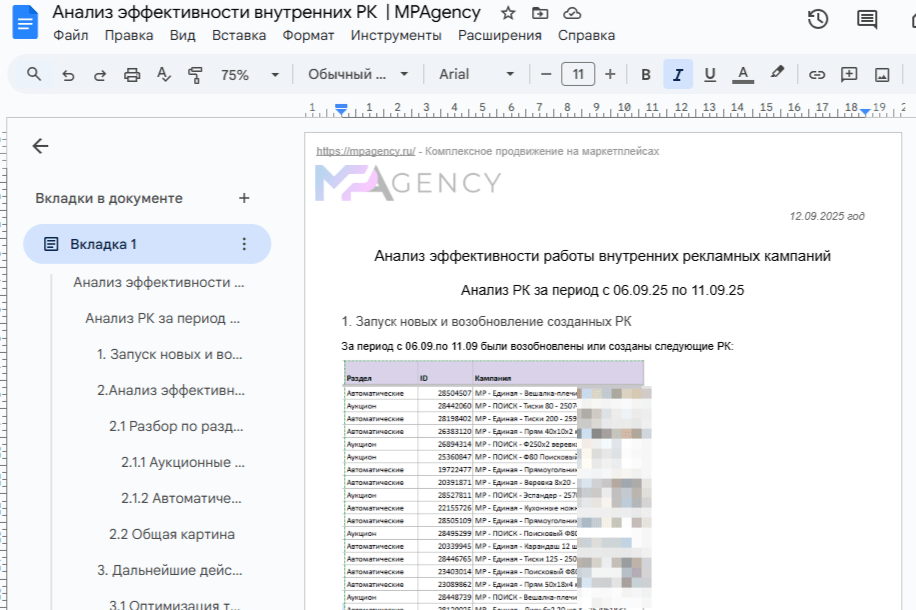Move document to folder icon

click(540, 13)
